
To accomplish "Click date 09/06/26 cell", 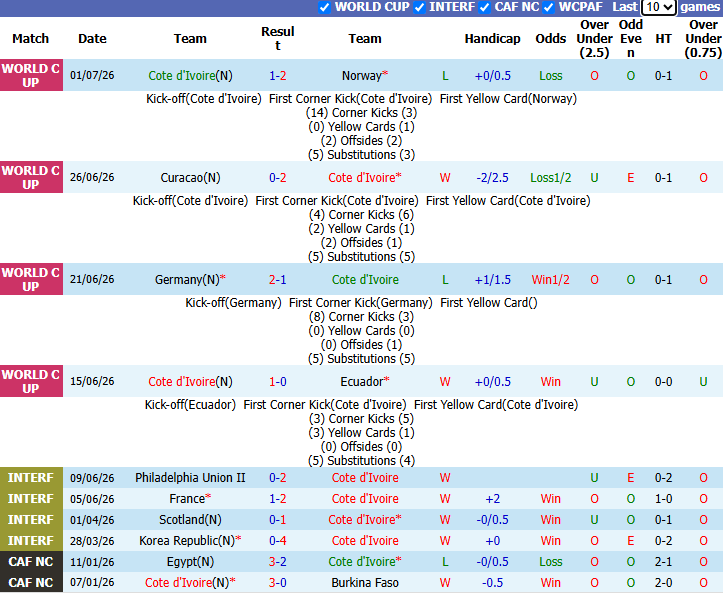I will pyautogui.click(x=92, y=478).
